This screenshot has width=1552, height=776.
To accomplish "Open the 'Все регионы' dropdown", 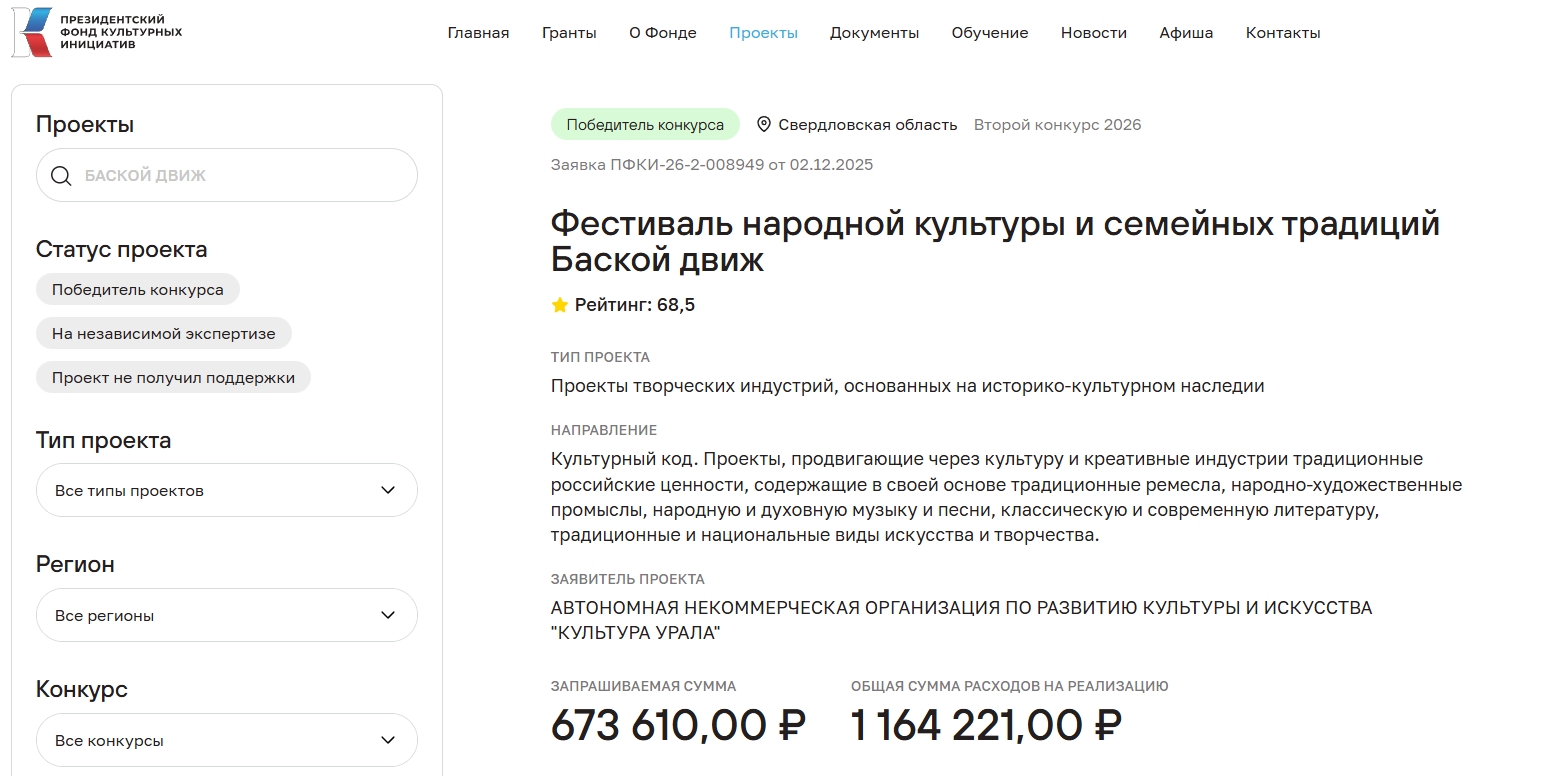I will pyautogui.click(x=226, y=616).
